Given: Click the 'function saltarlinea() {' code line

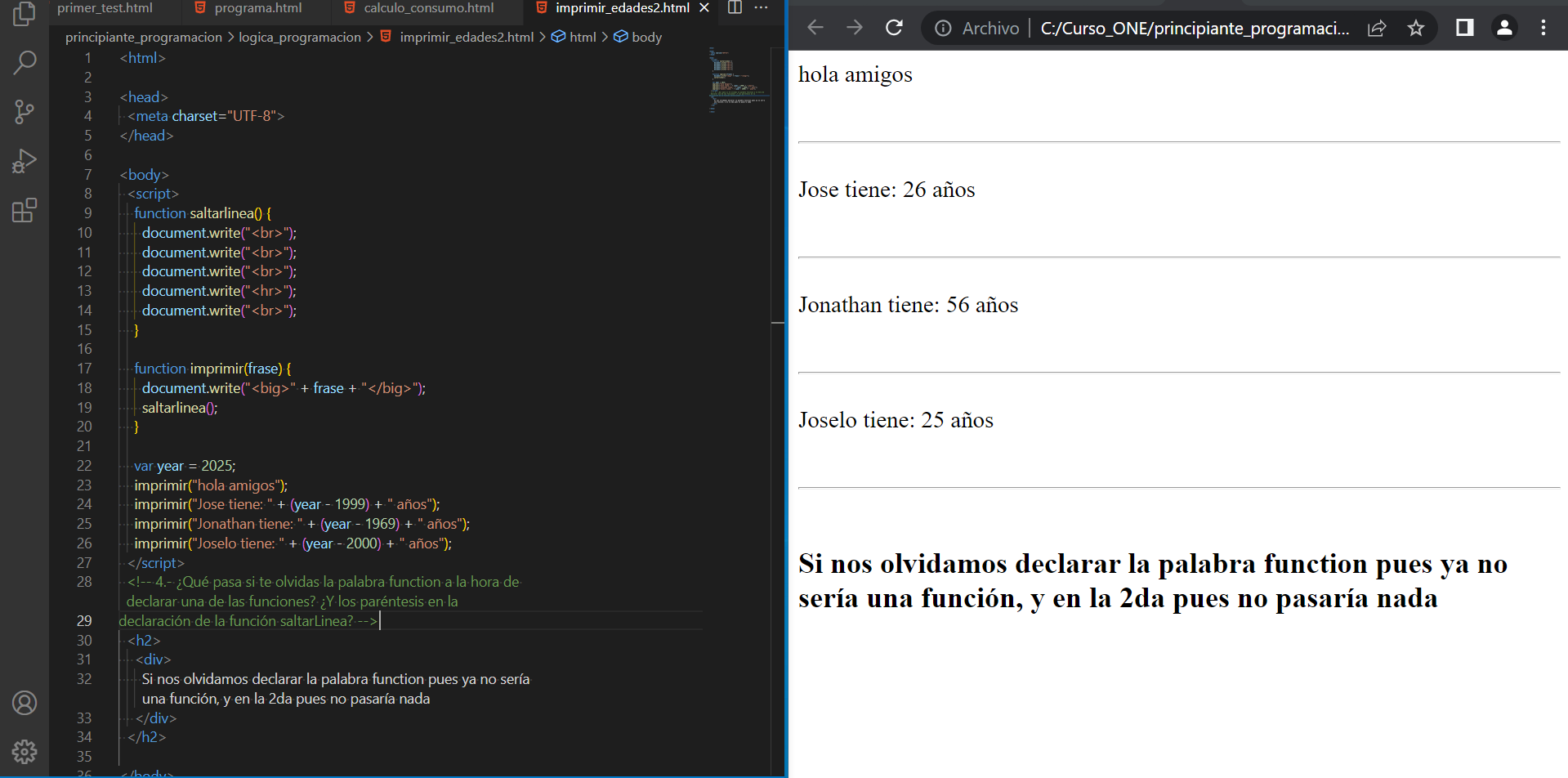Looking at the screenshot, I should 203,213.
